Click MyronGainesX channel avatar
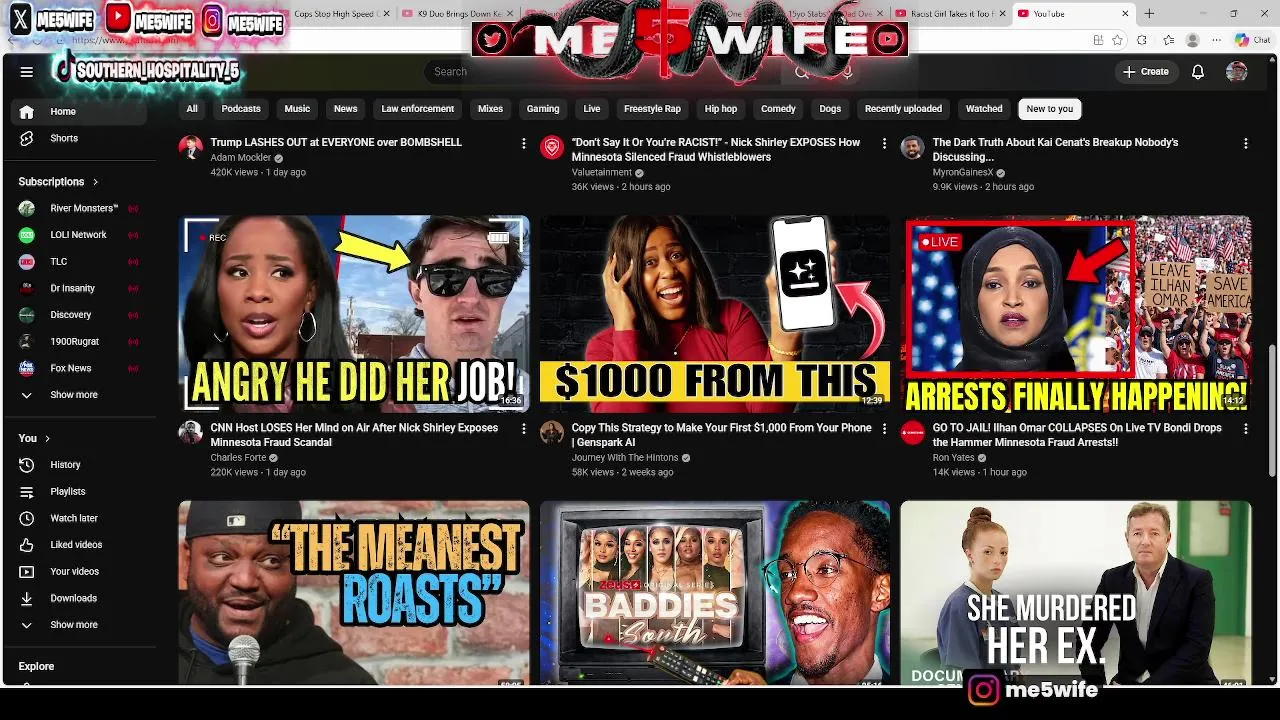Image resolution: width=1280 pixels, height=720 pixels. 912,148
